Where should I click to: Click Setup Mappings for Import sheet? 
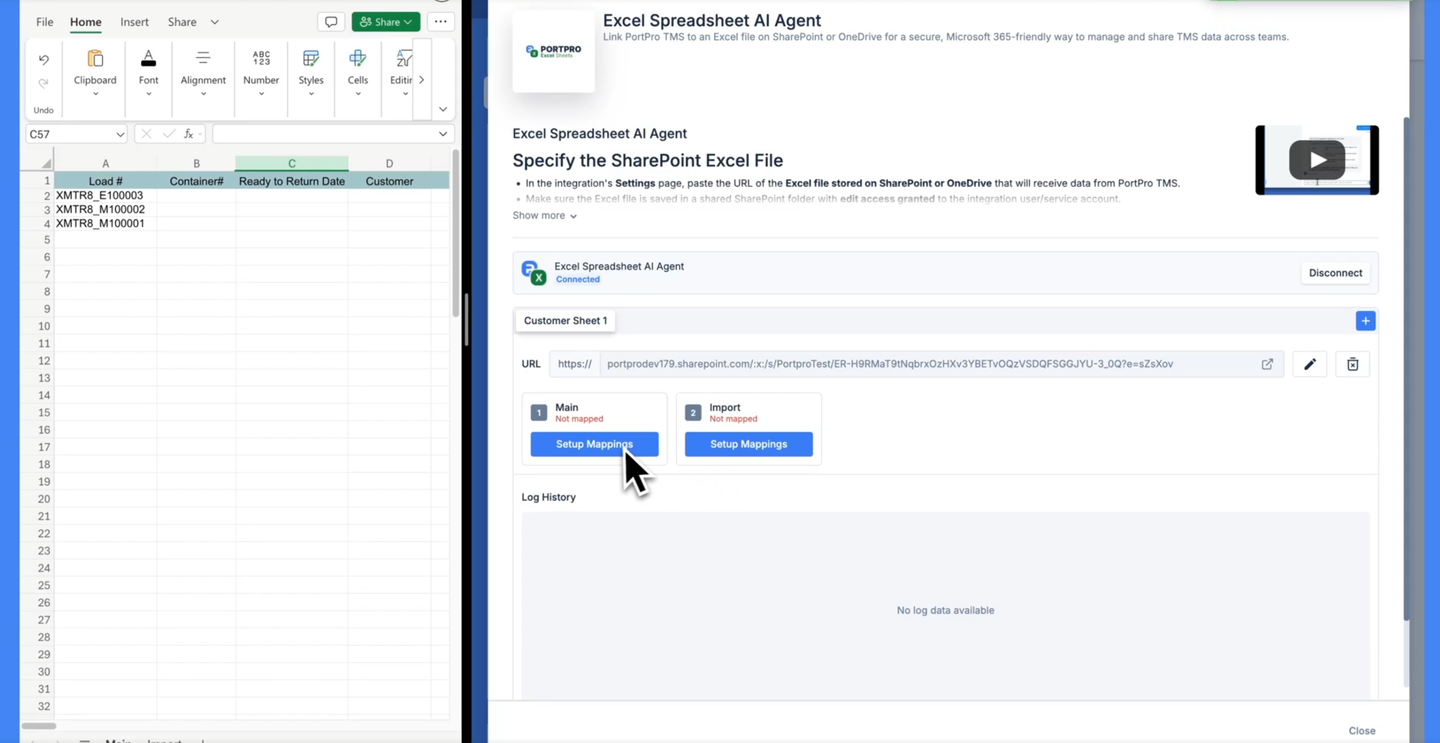pyautogui.click(x=749, y=444)
